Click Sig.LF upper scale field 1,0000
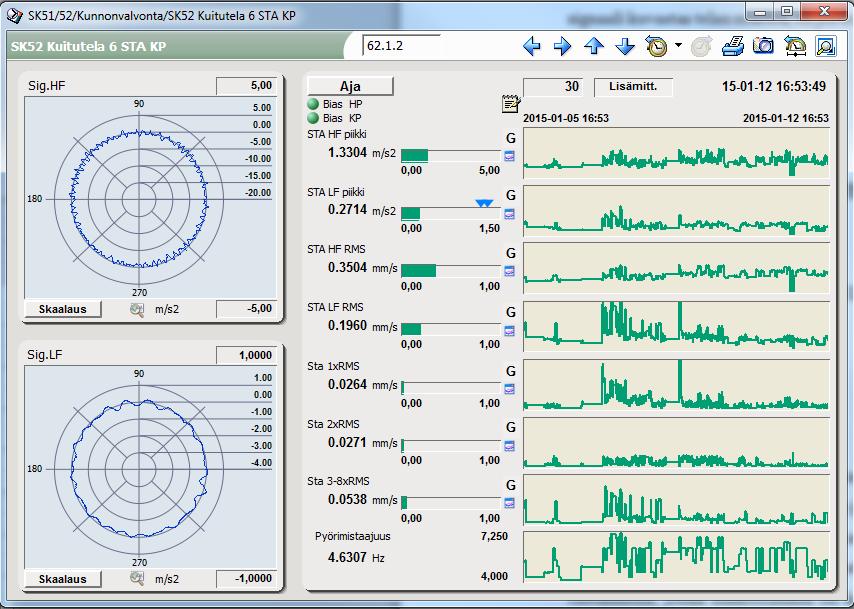Screen dimensions: 854x609 click(x=246, y=355)
